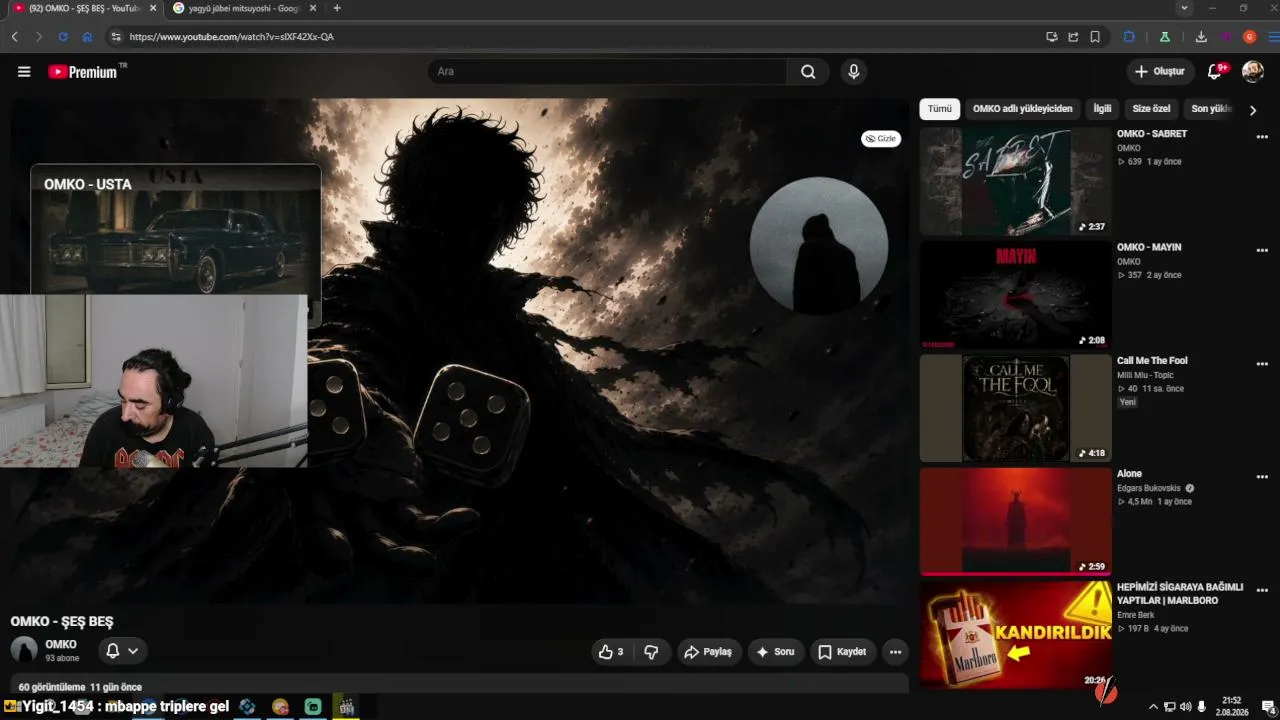Open the blue extensions puzzle icon
This screenshot has width=1280, height=720.
[x=1129, y=37]
